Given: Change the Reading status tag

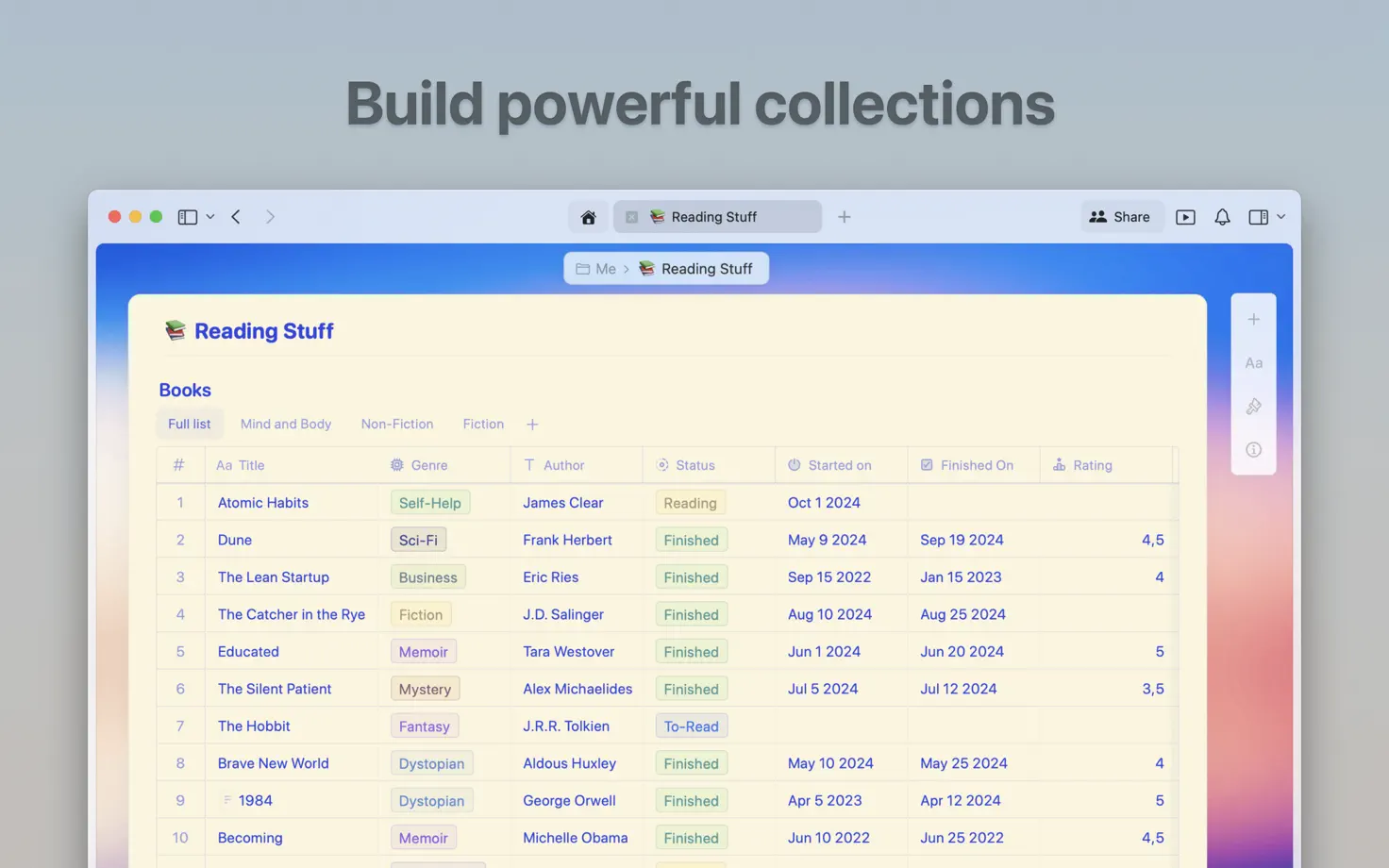Looking at the screenshot, I should [x=690, y=503].
